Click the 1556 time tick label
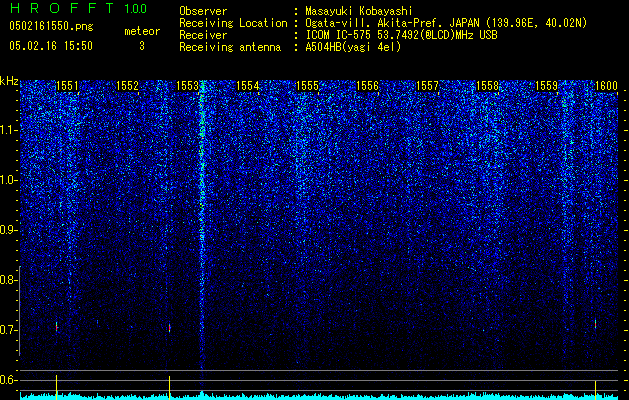The width and height of the screenshot is (629, 400). click(367, 86)
